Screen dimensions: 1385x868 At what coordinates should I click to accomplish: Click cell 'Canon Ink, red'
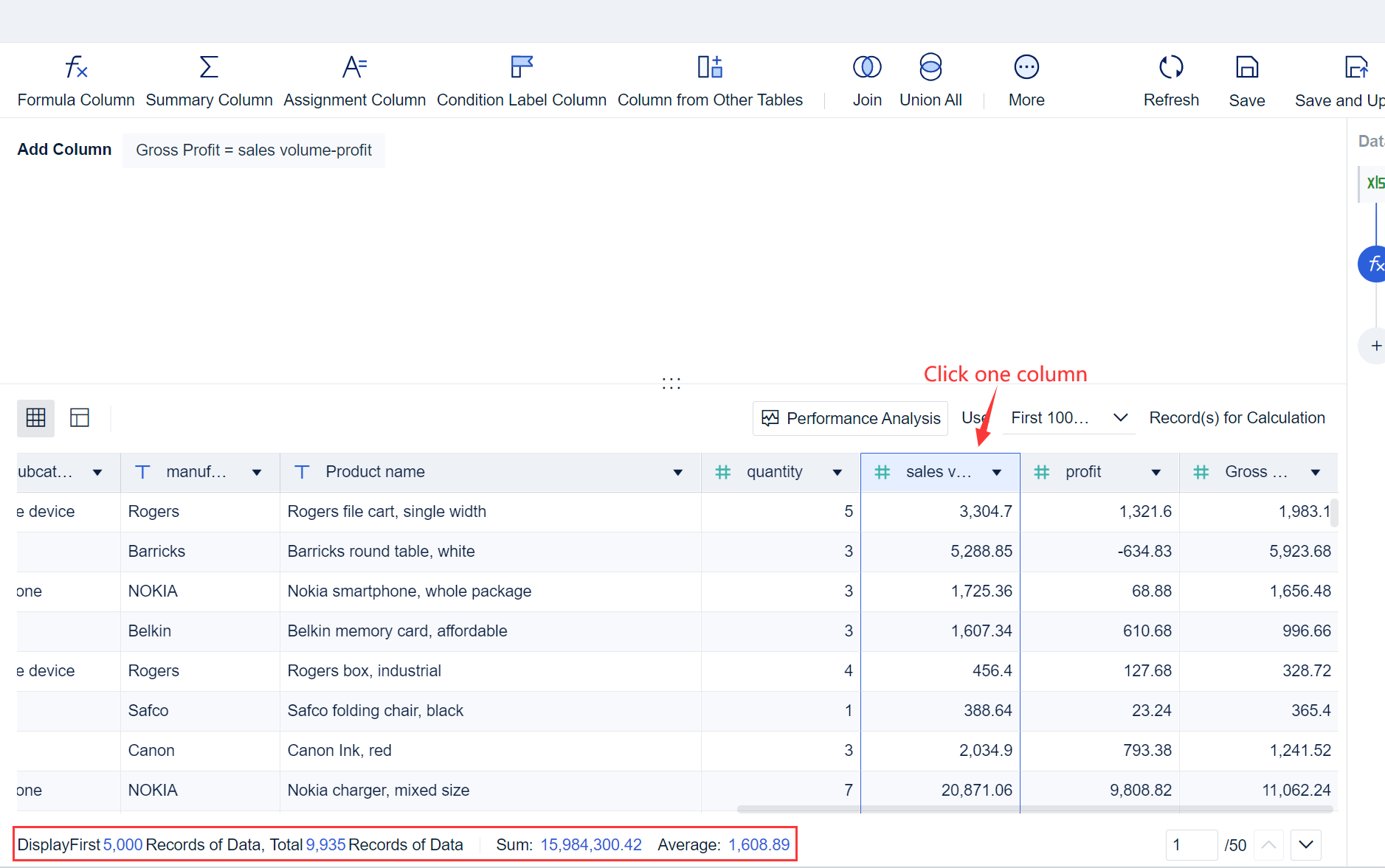pyautogui.click(x=491, y=751)
